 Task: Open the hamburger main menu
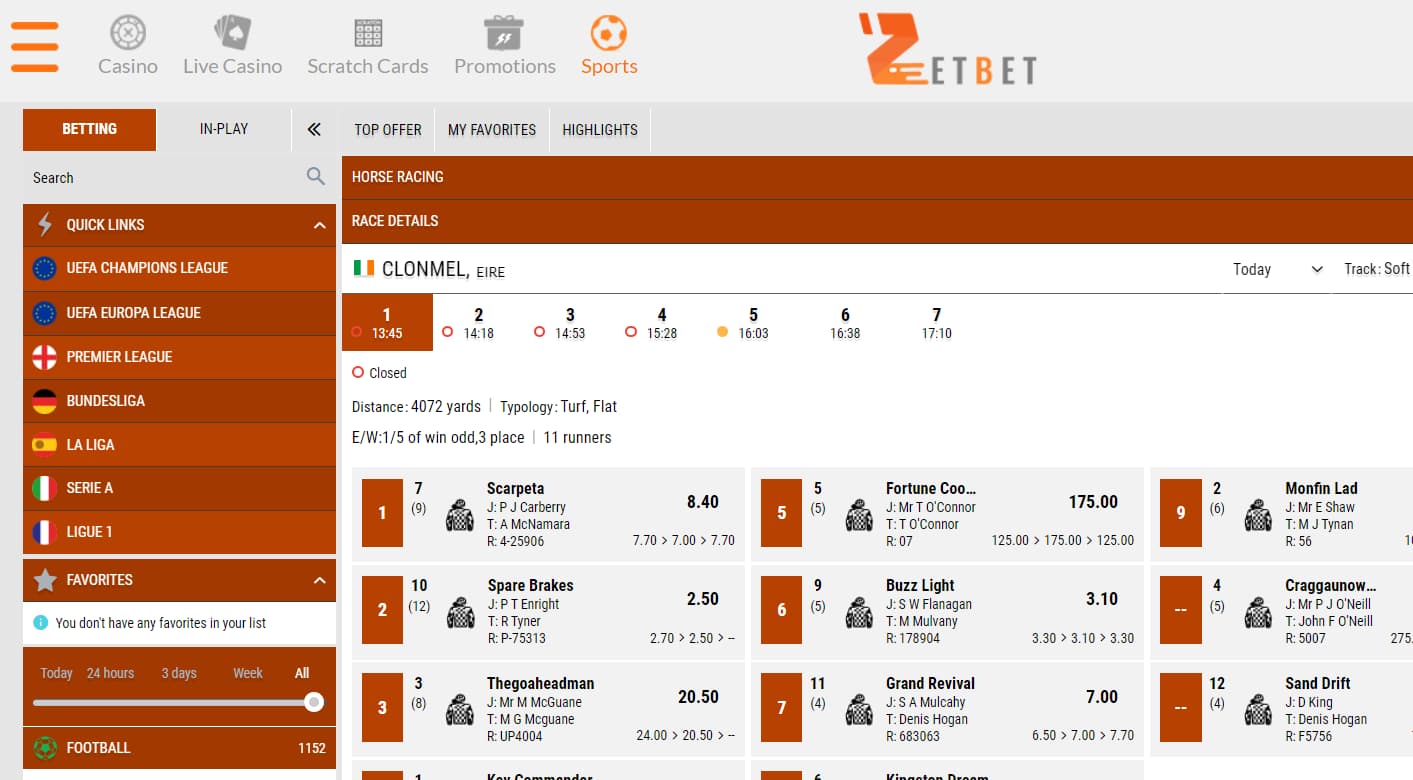(x=35, y=46)
